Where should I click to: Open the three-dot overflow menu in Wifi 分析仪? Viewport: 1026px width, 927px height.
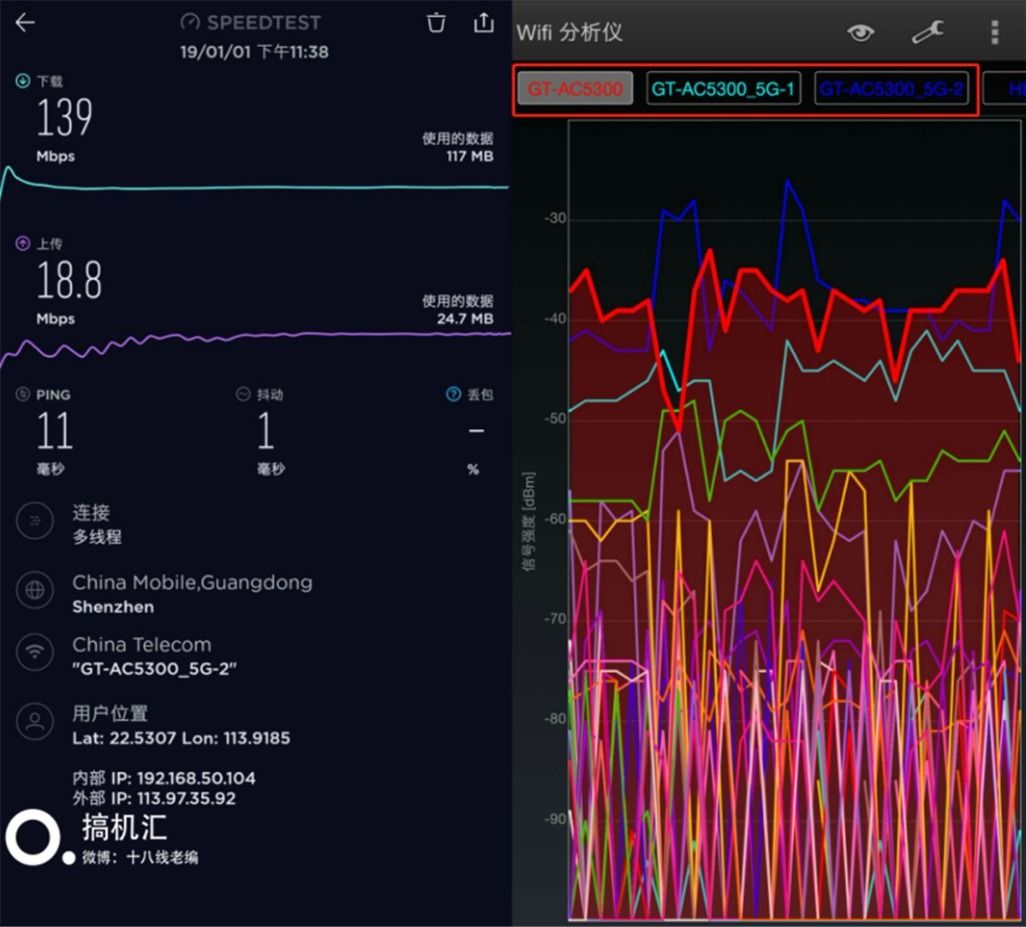click(995, 31)
